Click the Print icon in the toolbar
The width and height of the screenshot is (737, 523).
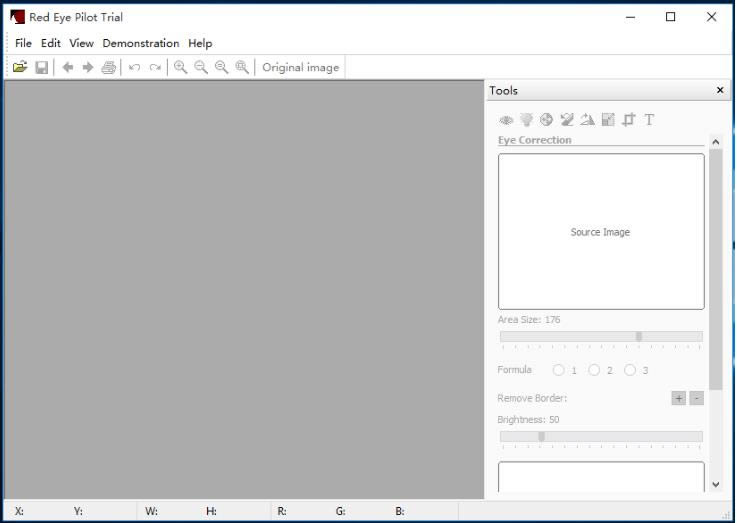coord(109,67)
